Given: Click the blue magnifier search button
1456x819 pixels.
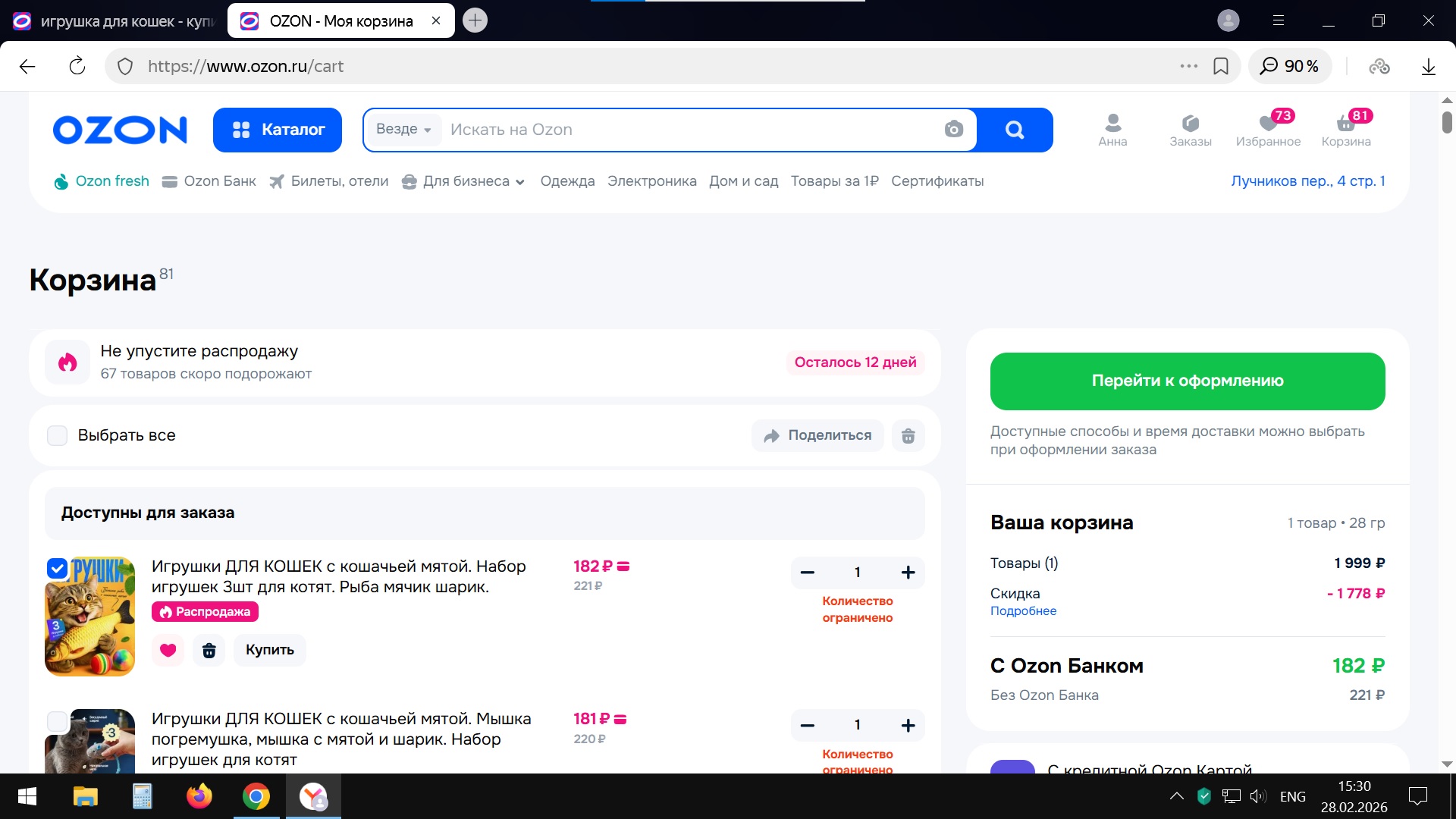Looking at the screenshot, I should (x=1015, y=130).
